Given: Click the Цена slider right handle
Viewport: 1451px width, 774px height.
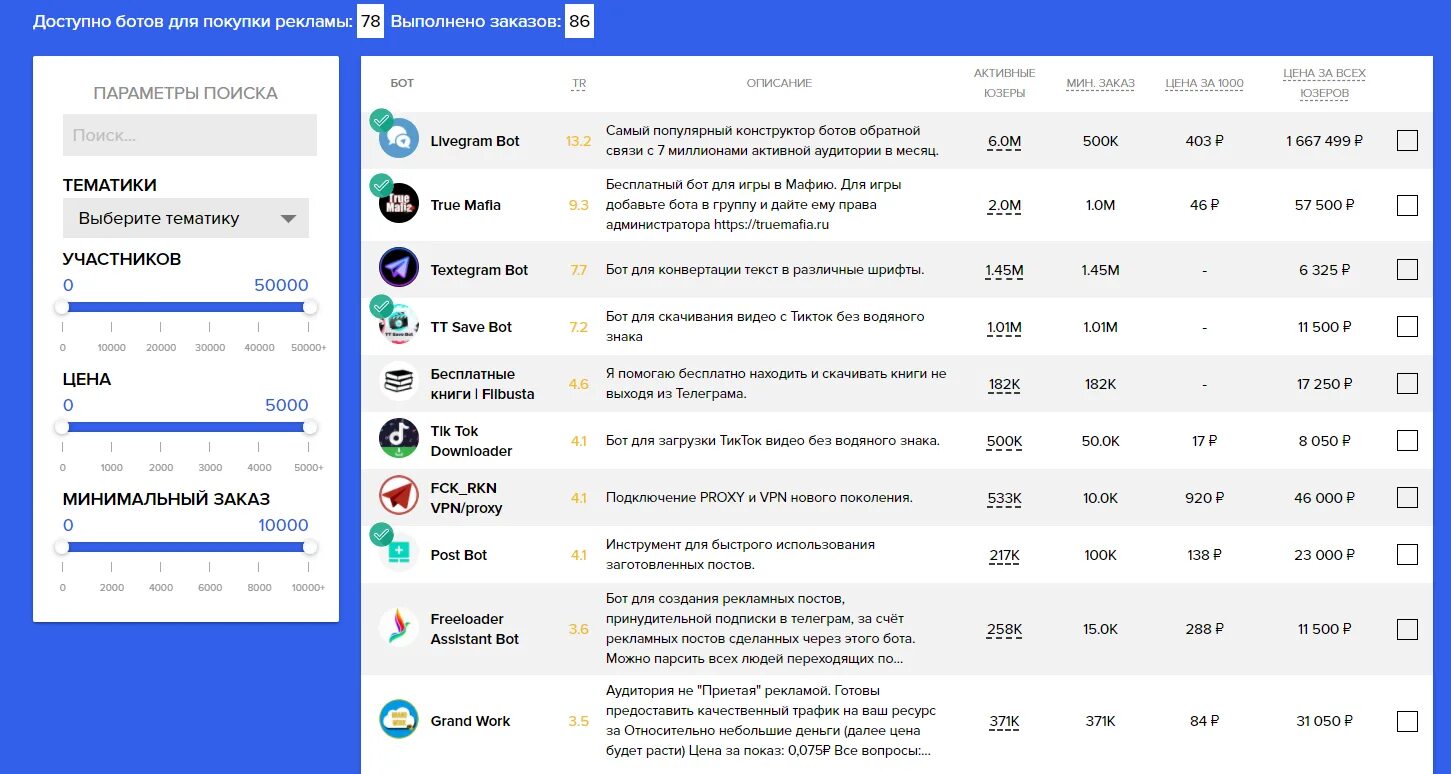Looking at the screenshot, I should tap(310, 427).
